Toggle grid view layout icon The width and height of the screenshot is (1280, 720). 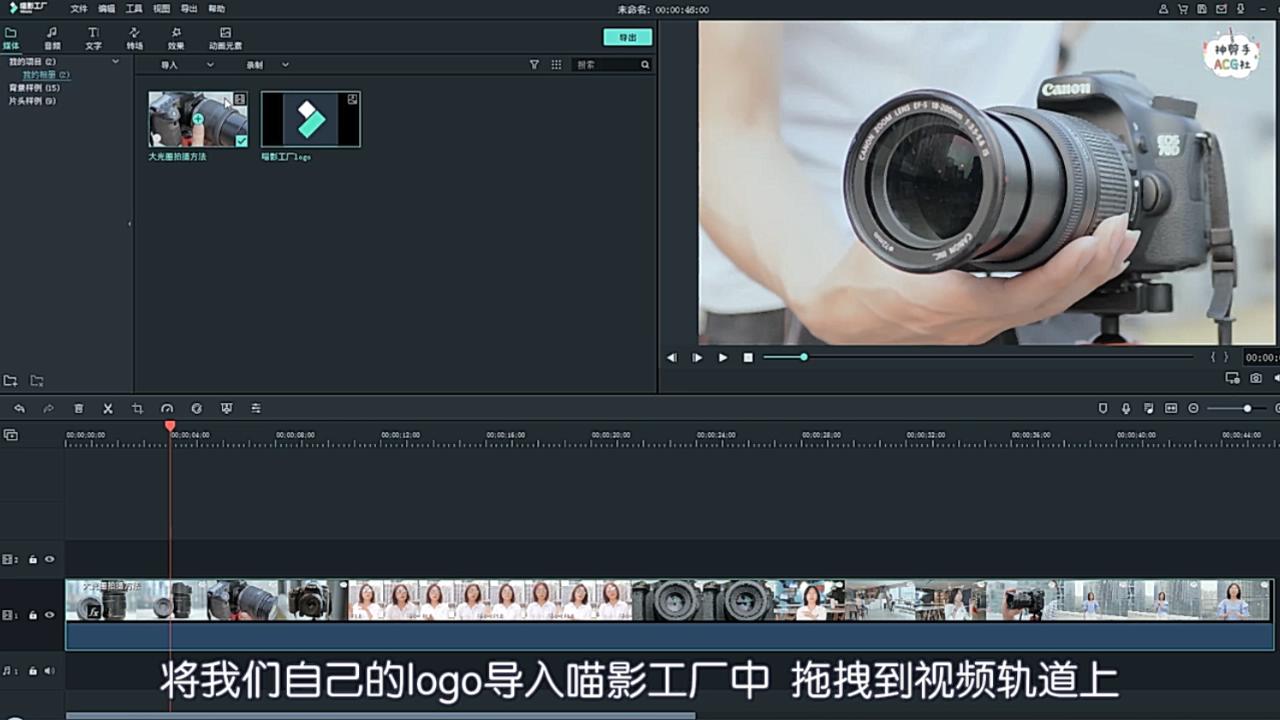point(556,64)
